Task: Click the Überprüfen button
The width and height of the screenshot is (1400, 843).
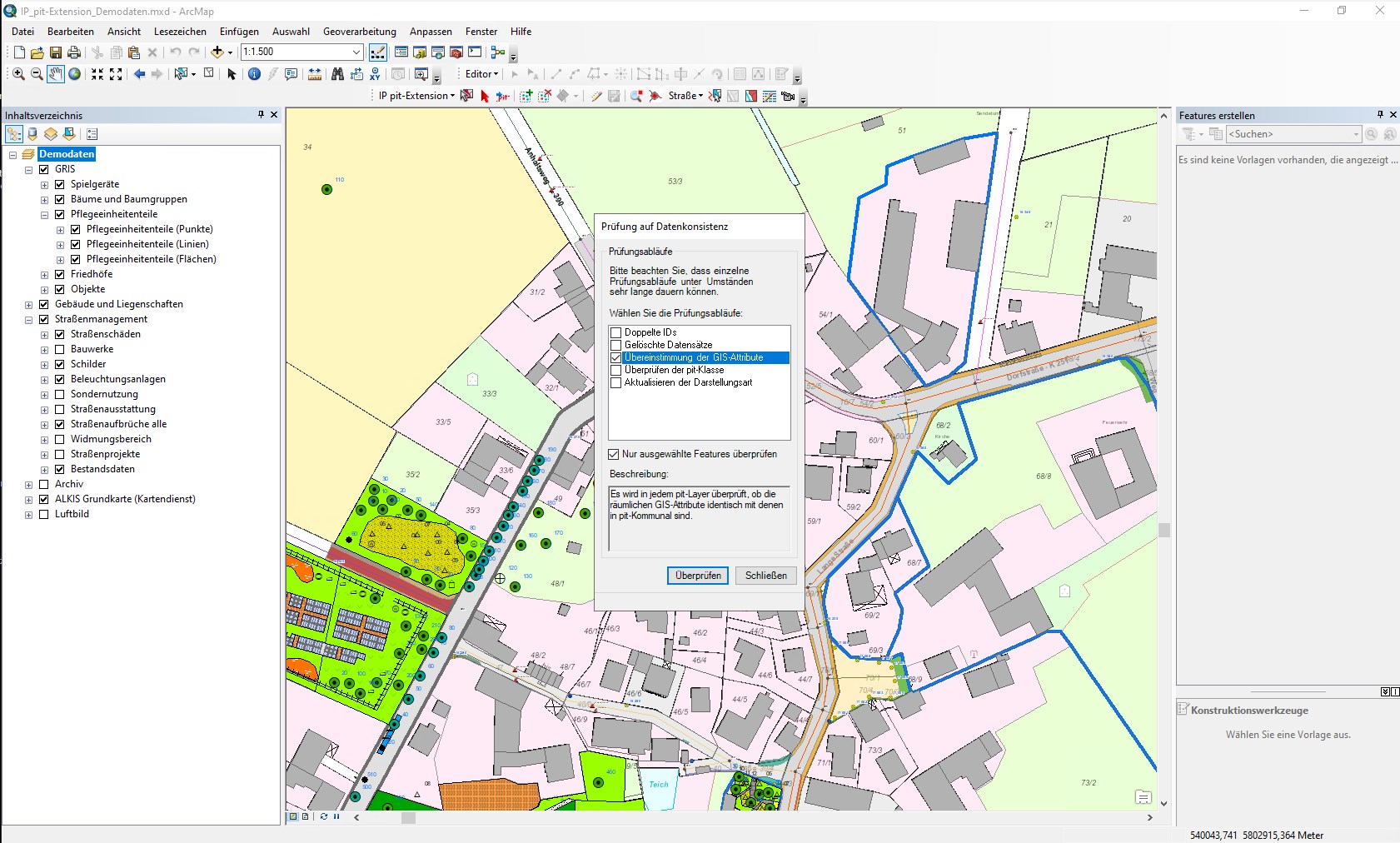Action: [698, 576]
